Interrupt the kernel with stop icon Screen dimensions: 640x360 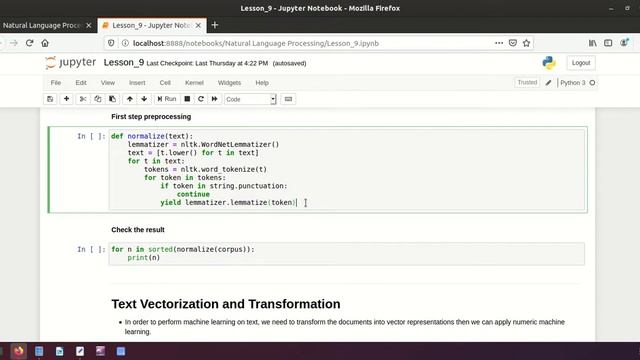(x=187, y=99)
